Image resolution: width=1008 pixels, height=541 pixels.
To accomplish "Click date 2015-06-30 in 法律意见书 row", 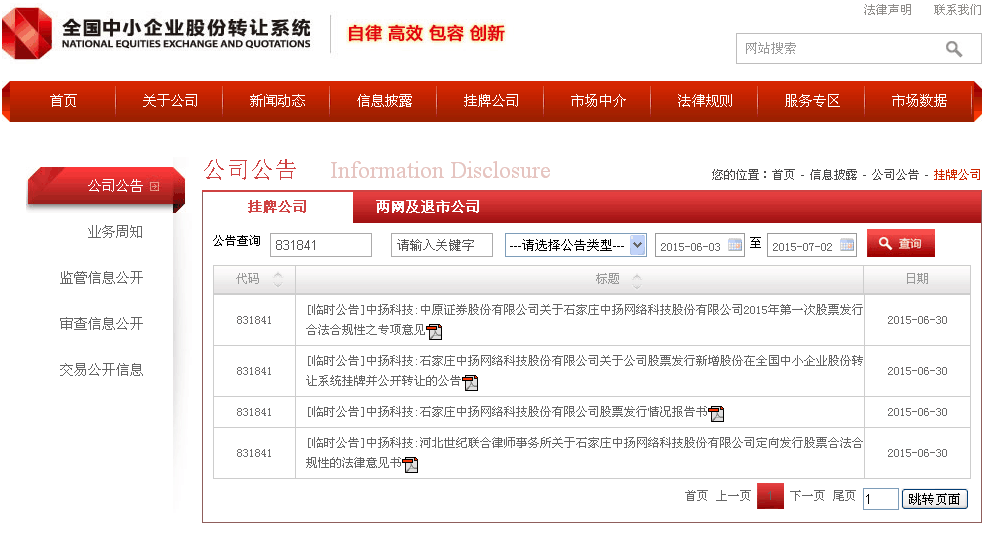I will tap(917, 453).
